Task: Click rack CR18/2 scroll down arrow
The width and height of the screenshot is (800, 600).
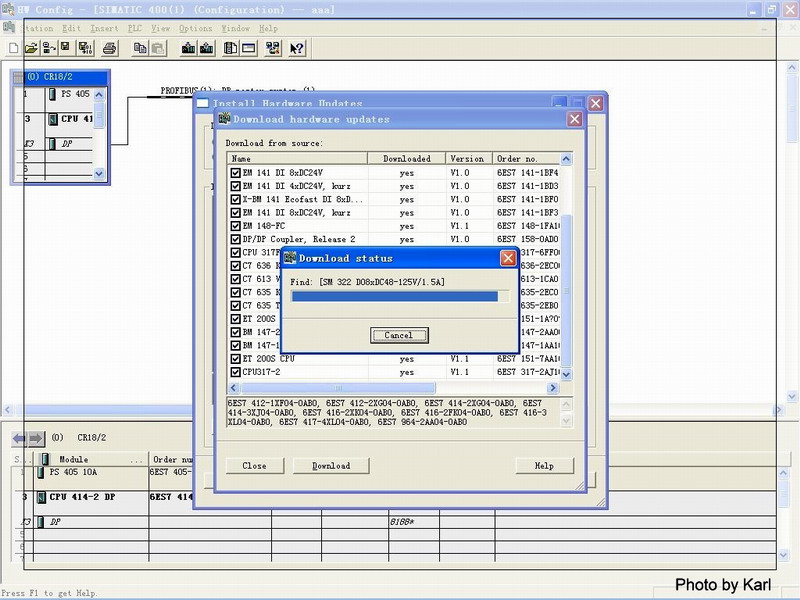Action: tap(99, 173)
